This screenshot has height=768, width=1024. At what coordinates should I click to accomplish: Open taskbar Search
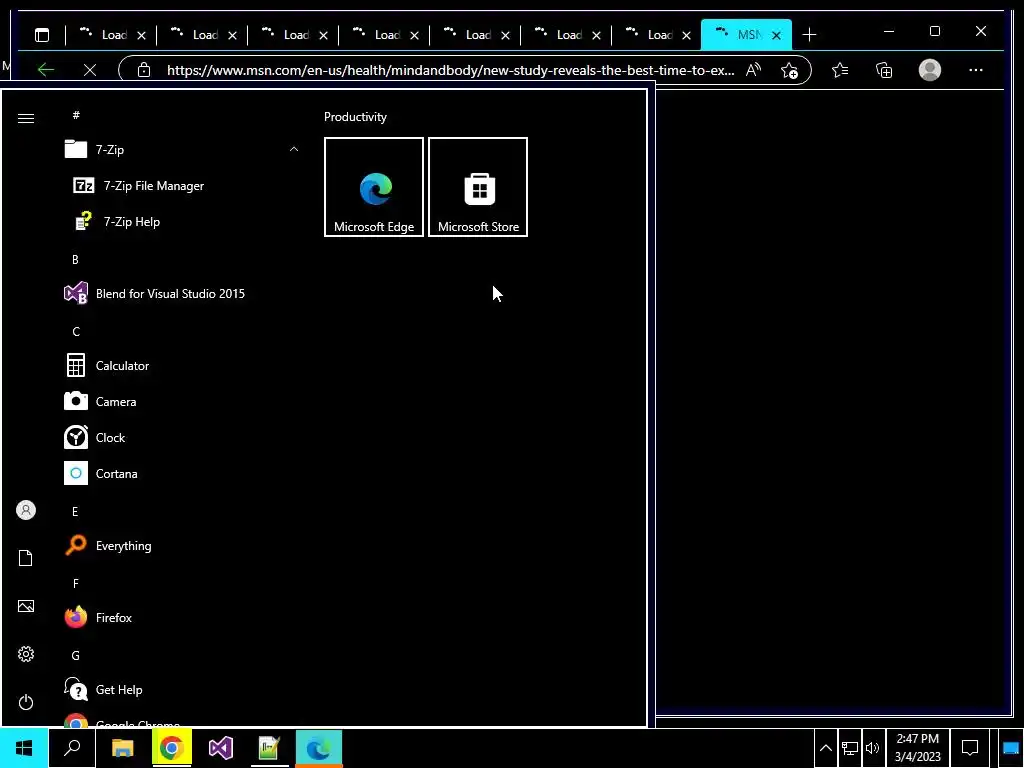pos(72,748)
